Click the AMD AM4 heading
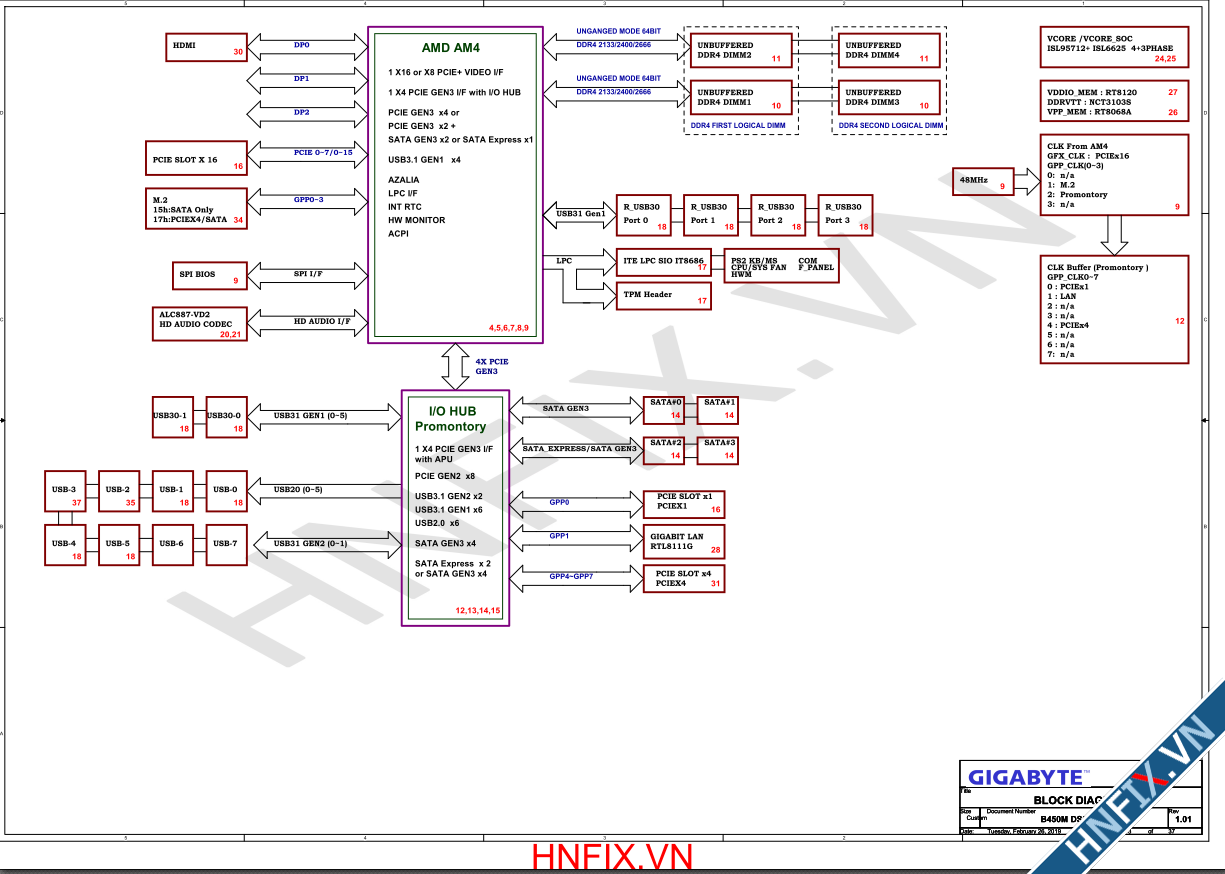 tap(449, 48)
